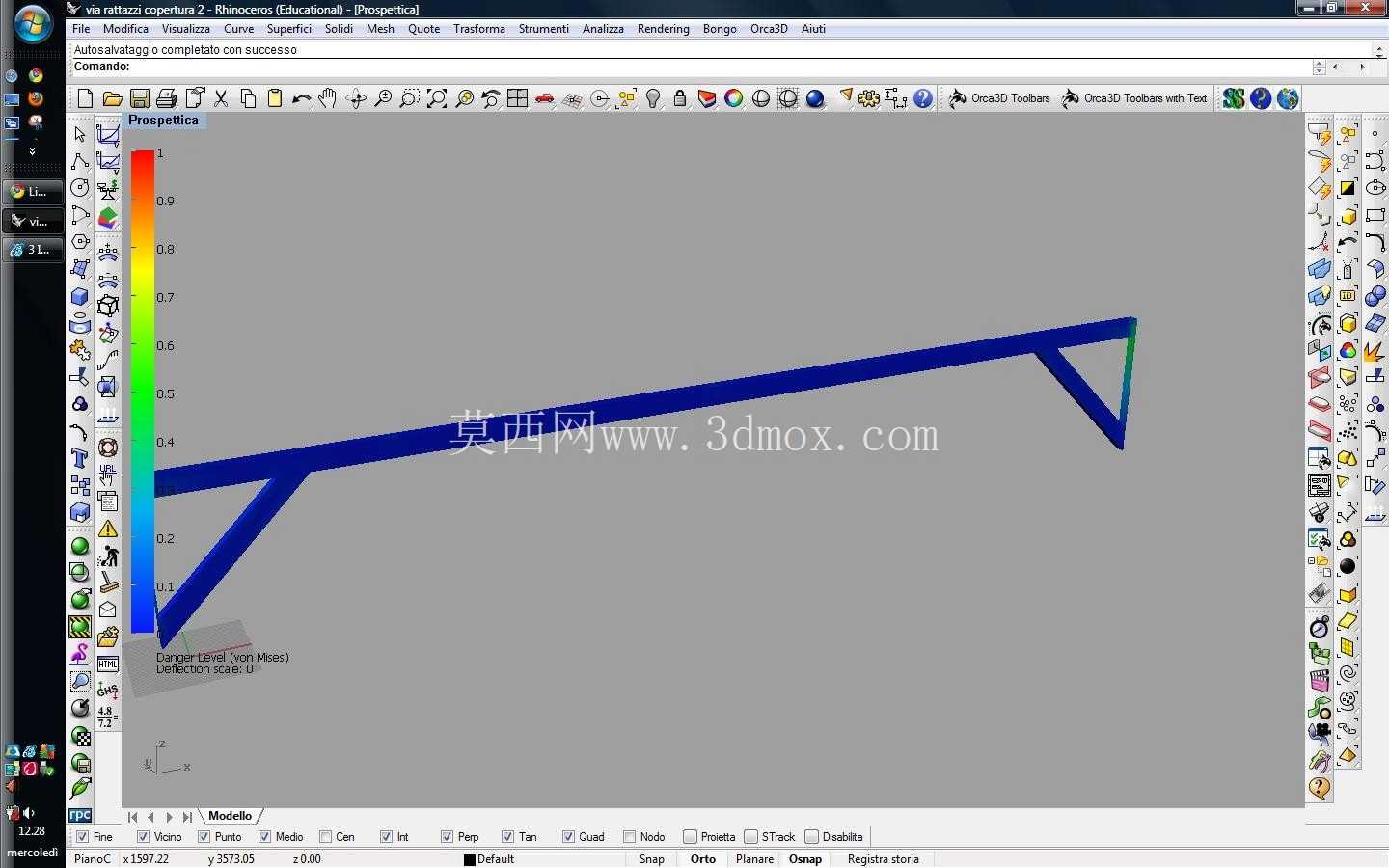Select the arrow pointer tool
This screenshot has width=1389, height=868.
click(x=80, y=134)
